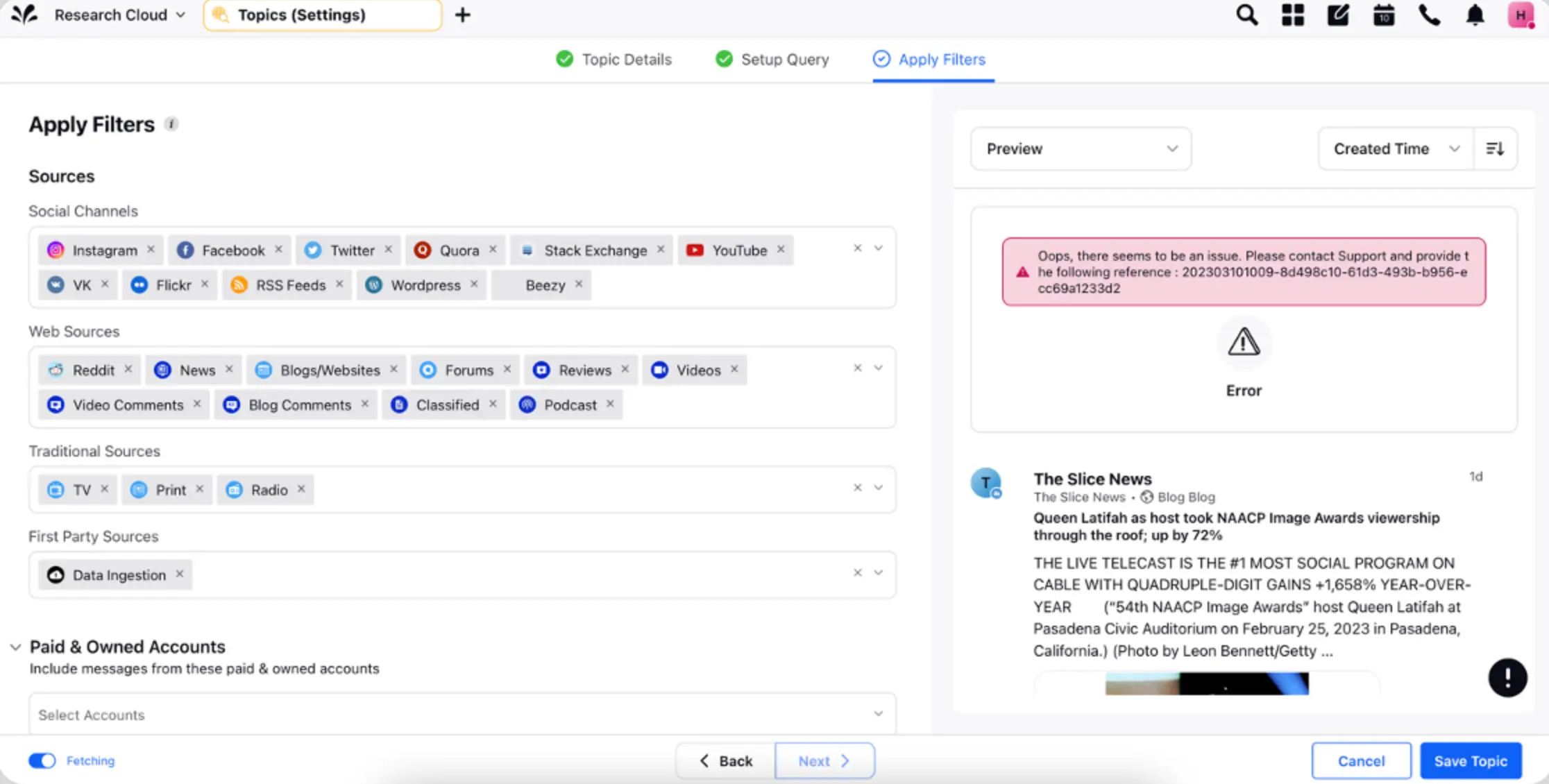Remove the Radio traditional source chip

tap(301, 489)
